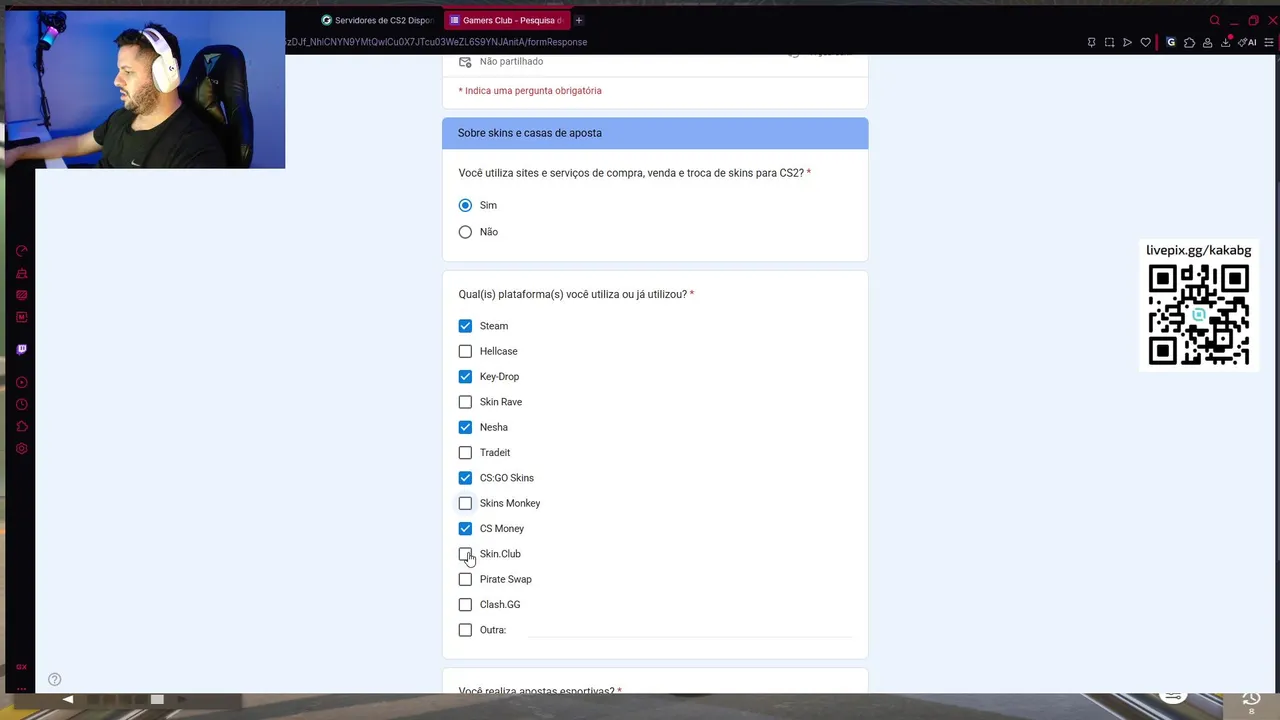Open the easy setup sliders icon
Screen dimensions: 1280x720
coord(1270,42)
